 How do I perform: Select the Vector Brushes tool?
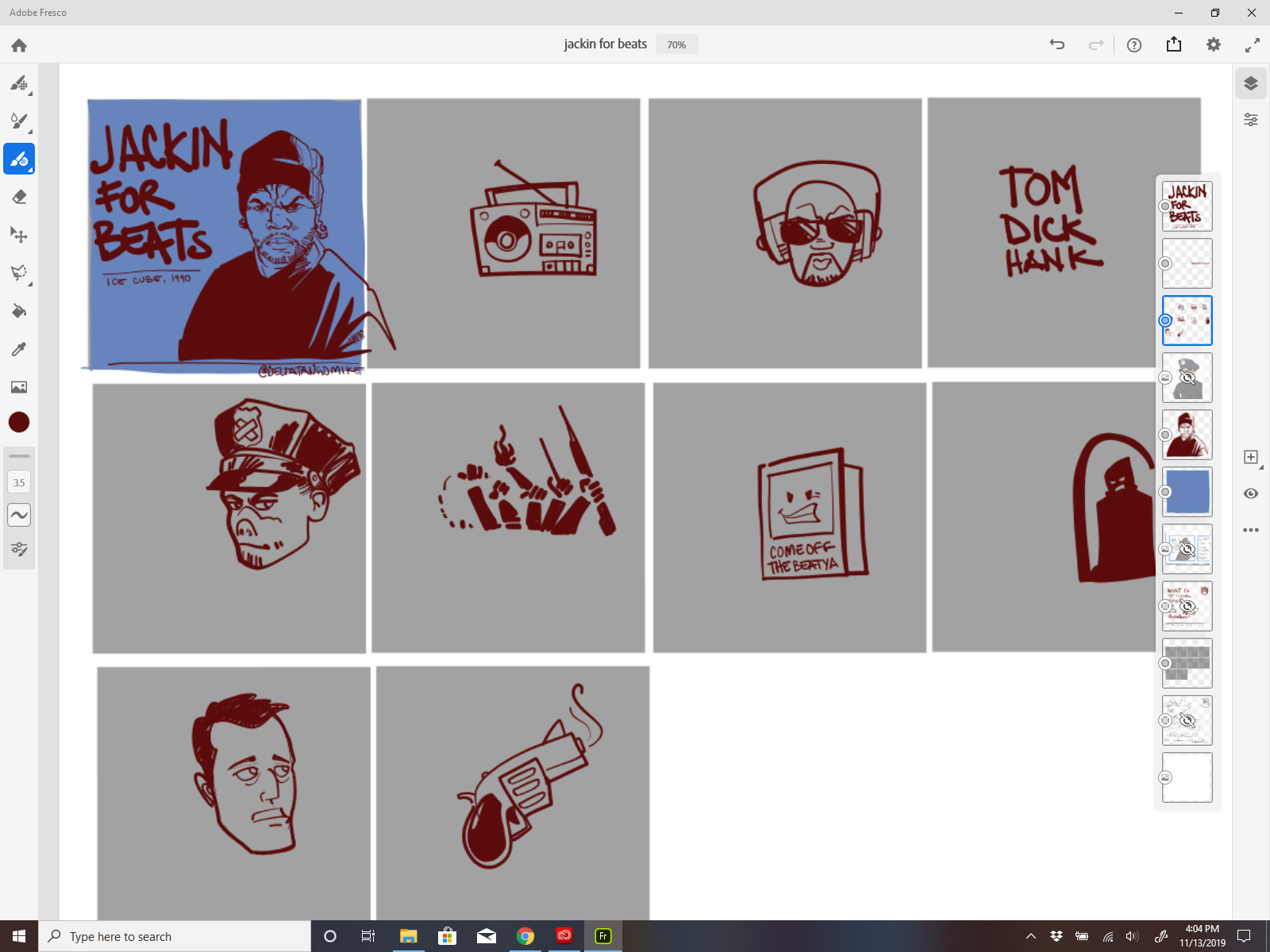pos(19,159)
